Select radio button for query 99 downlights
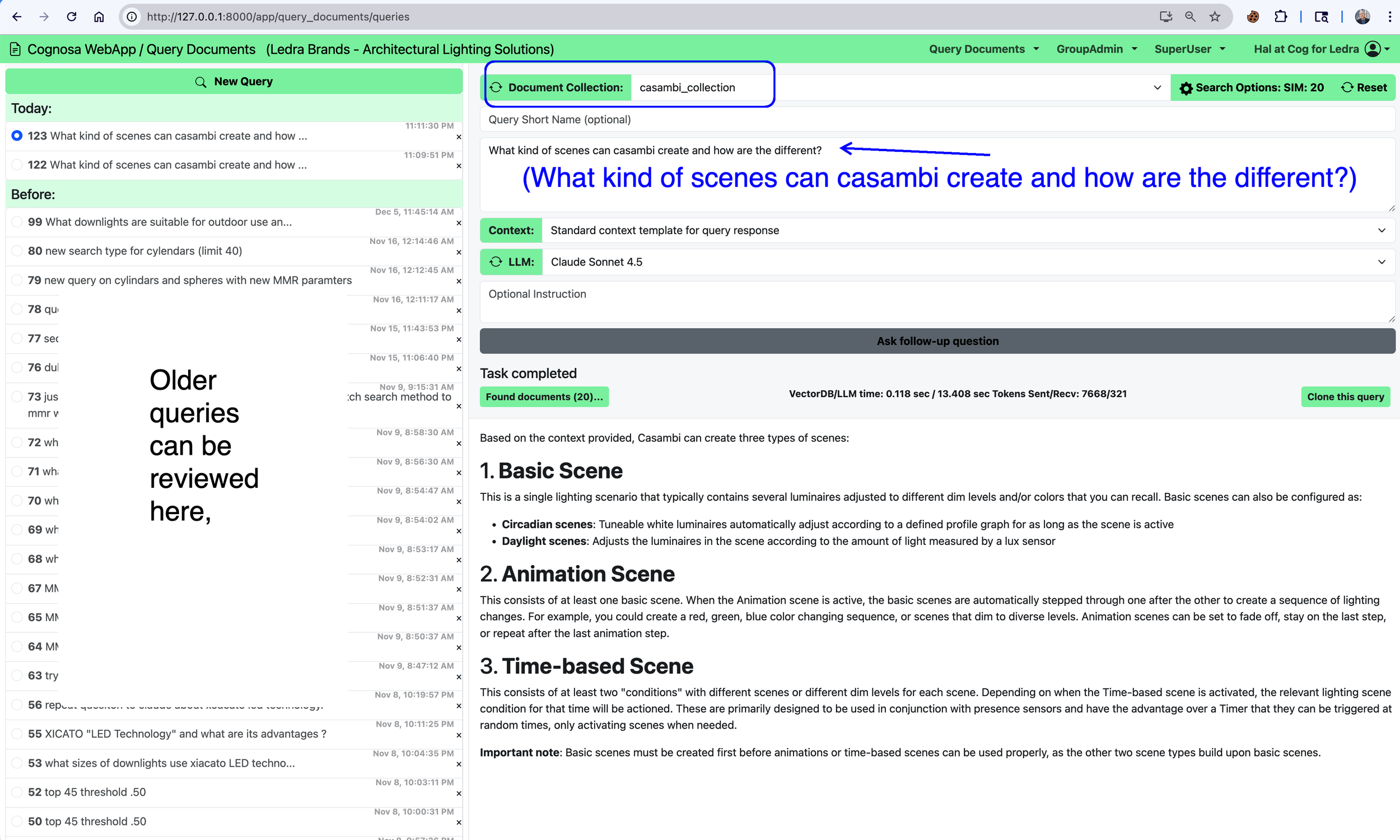The height and width of the screenshot is (840, 1400). pyautogui.click(x=17, y=222)
